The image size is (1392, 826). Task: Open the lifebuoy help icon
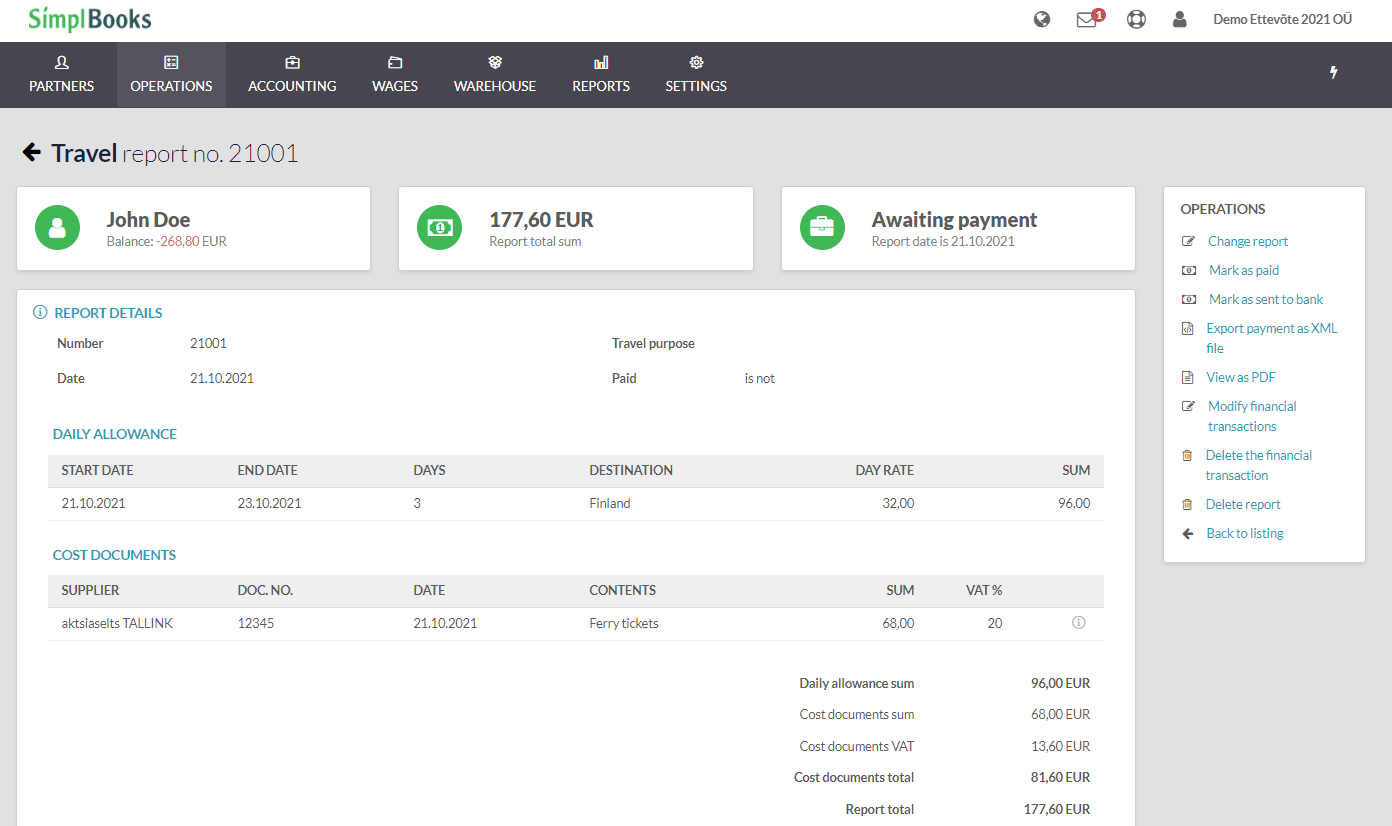[1136, 19]
